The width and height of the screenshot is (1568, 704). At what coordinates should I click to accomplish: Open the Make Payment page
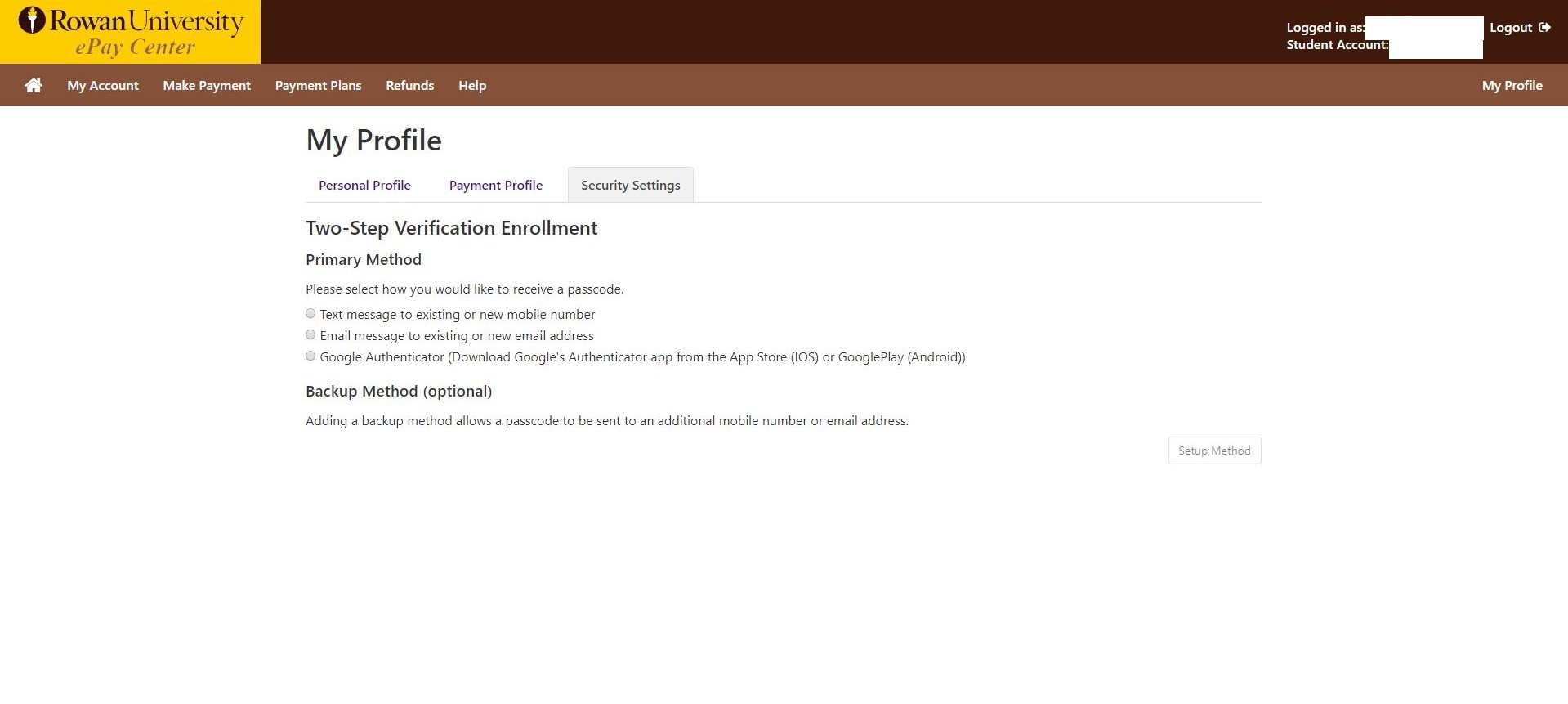(x=207, y=85)
